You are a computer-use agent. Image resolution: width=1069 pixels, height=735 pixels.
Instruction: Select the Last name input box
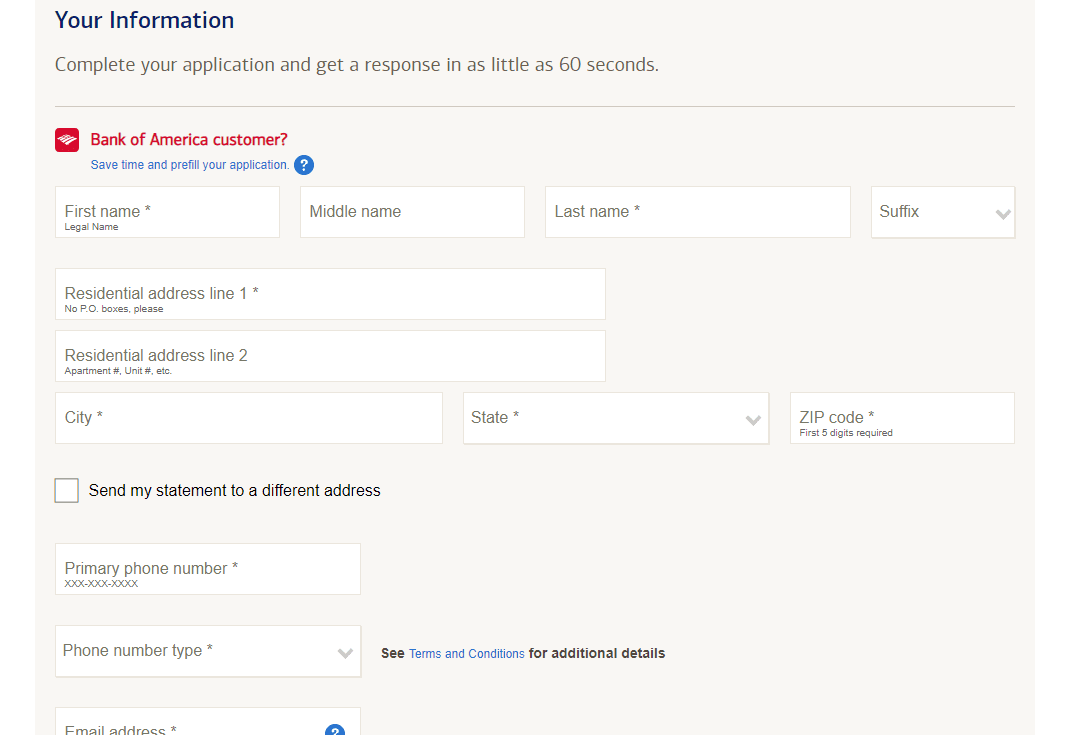(x=697, y=212)
